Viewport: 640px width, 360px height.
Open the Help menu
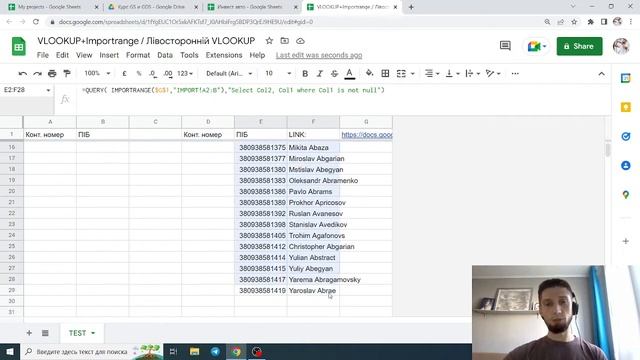pos(257,55)
